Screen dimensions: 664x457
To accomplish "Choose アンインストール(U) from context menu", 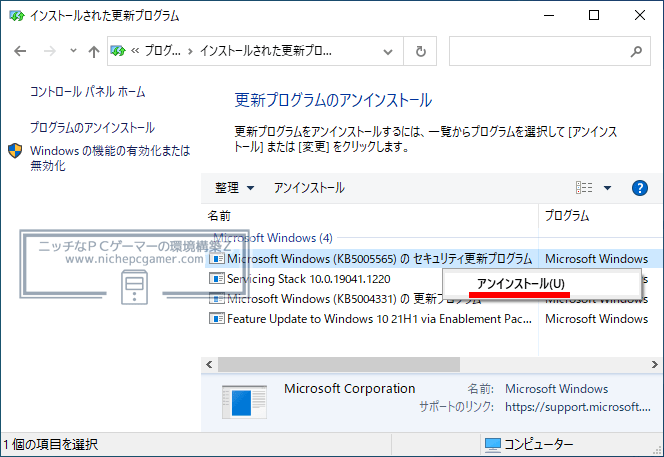I will [542, 284].
